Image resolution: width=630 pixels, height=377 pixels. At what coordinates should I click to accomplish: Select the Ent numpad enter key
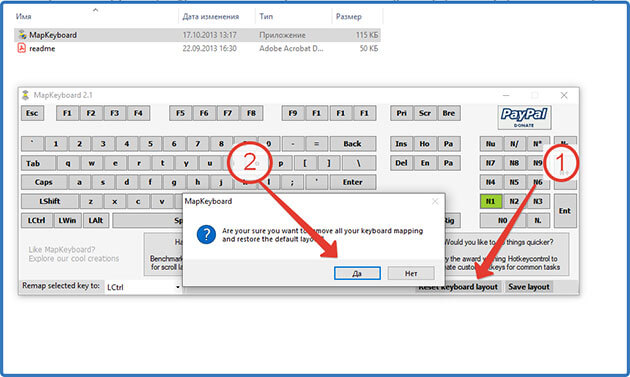pos(565,211)
